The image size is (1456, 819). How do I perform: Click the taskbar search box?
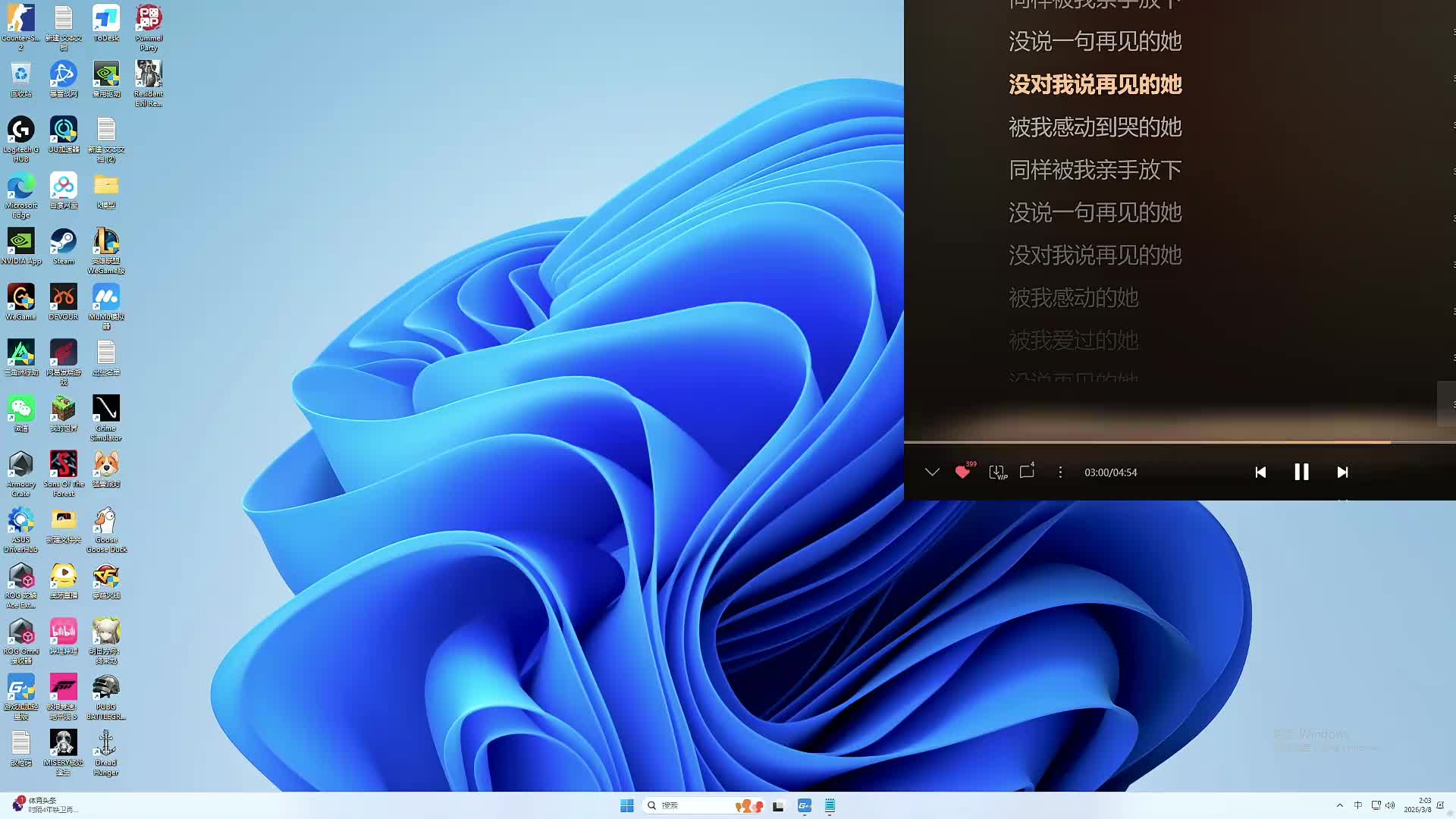[682, 805]
